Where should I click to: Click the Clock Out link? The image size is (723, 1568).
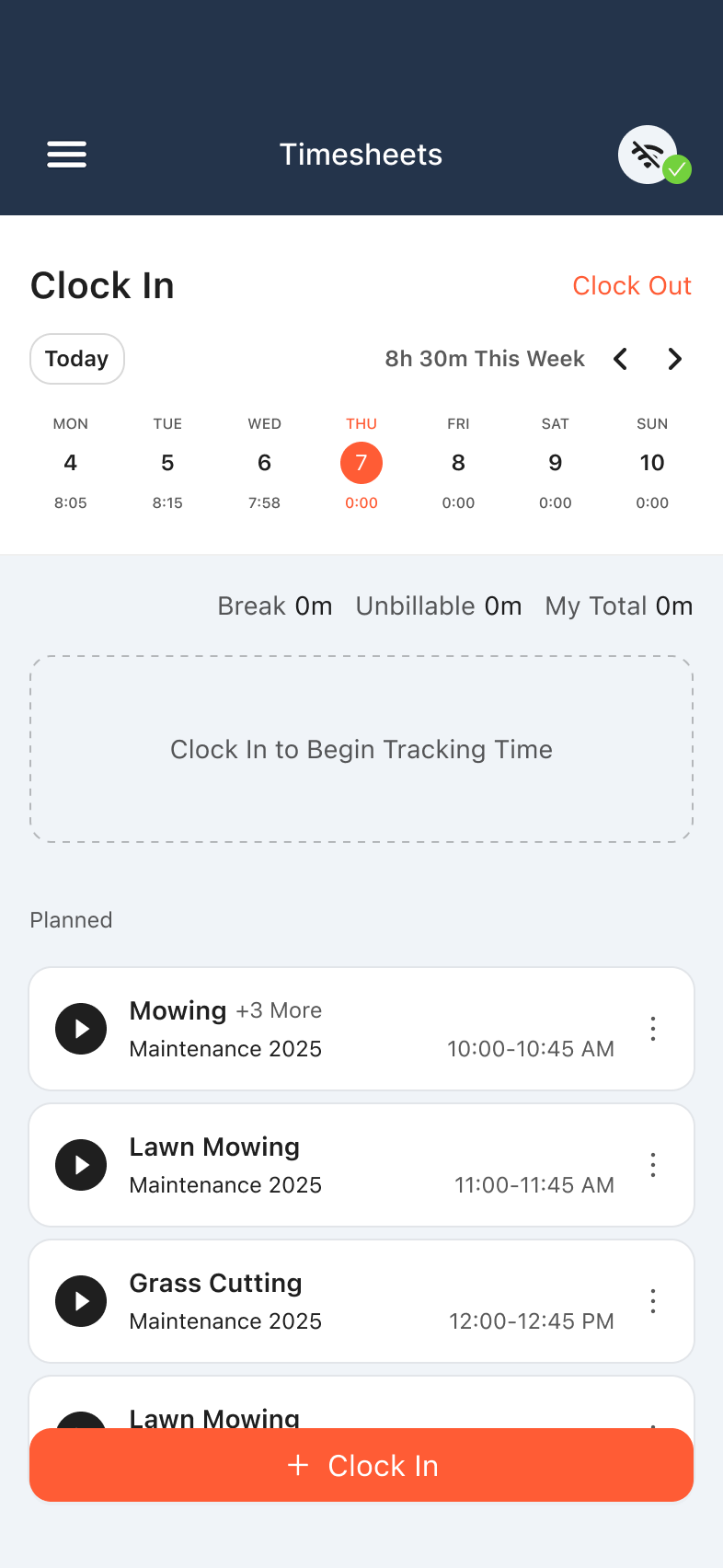pyautogui.click(x=632, y=286)
